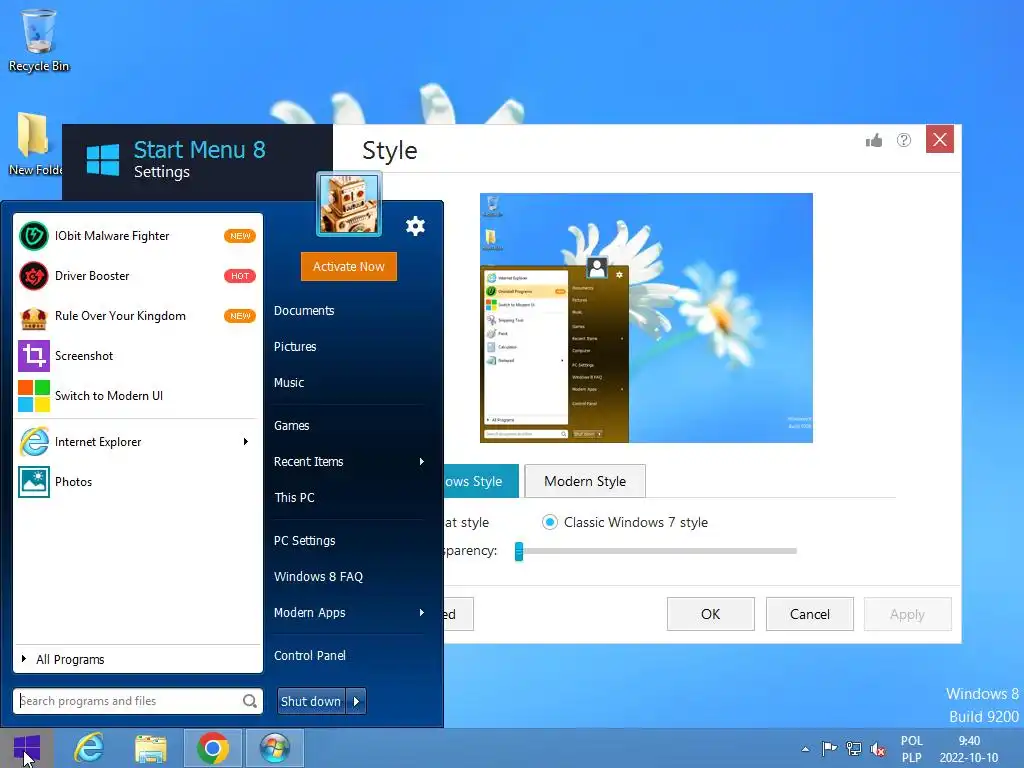Switch to Modern Style tab
Image resolution: width=1024 pixels, height=768 pixels.
585,481
